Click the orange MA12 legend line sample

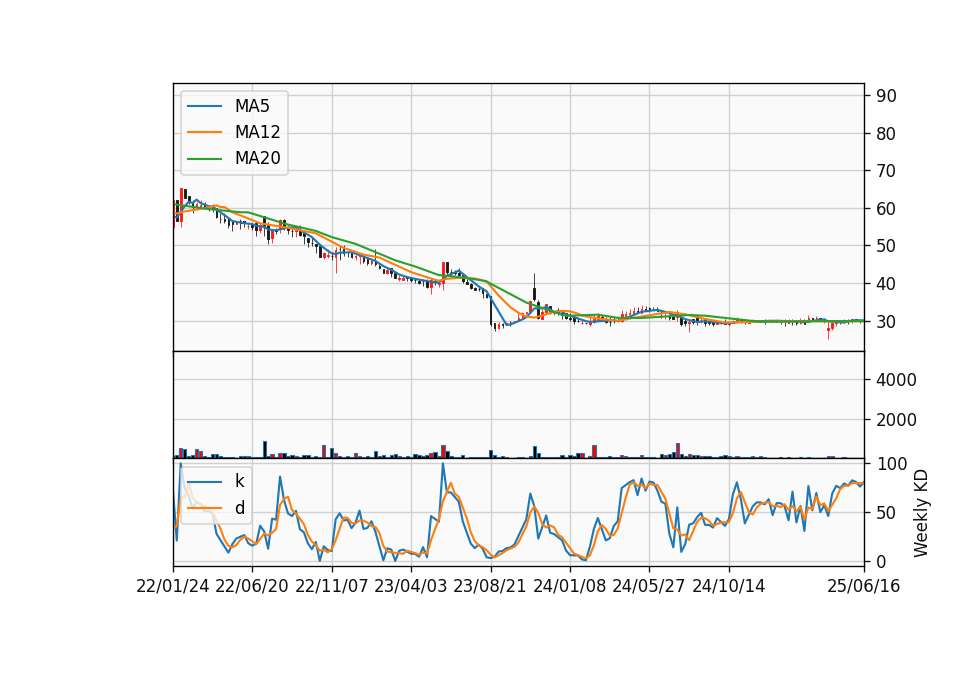point(204,132)
